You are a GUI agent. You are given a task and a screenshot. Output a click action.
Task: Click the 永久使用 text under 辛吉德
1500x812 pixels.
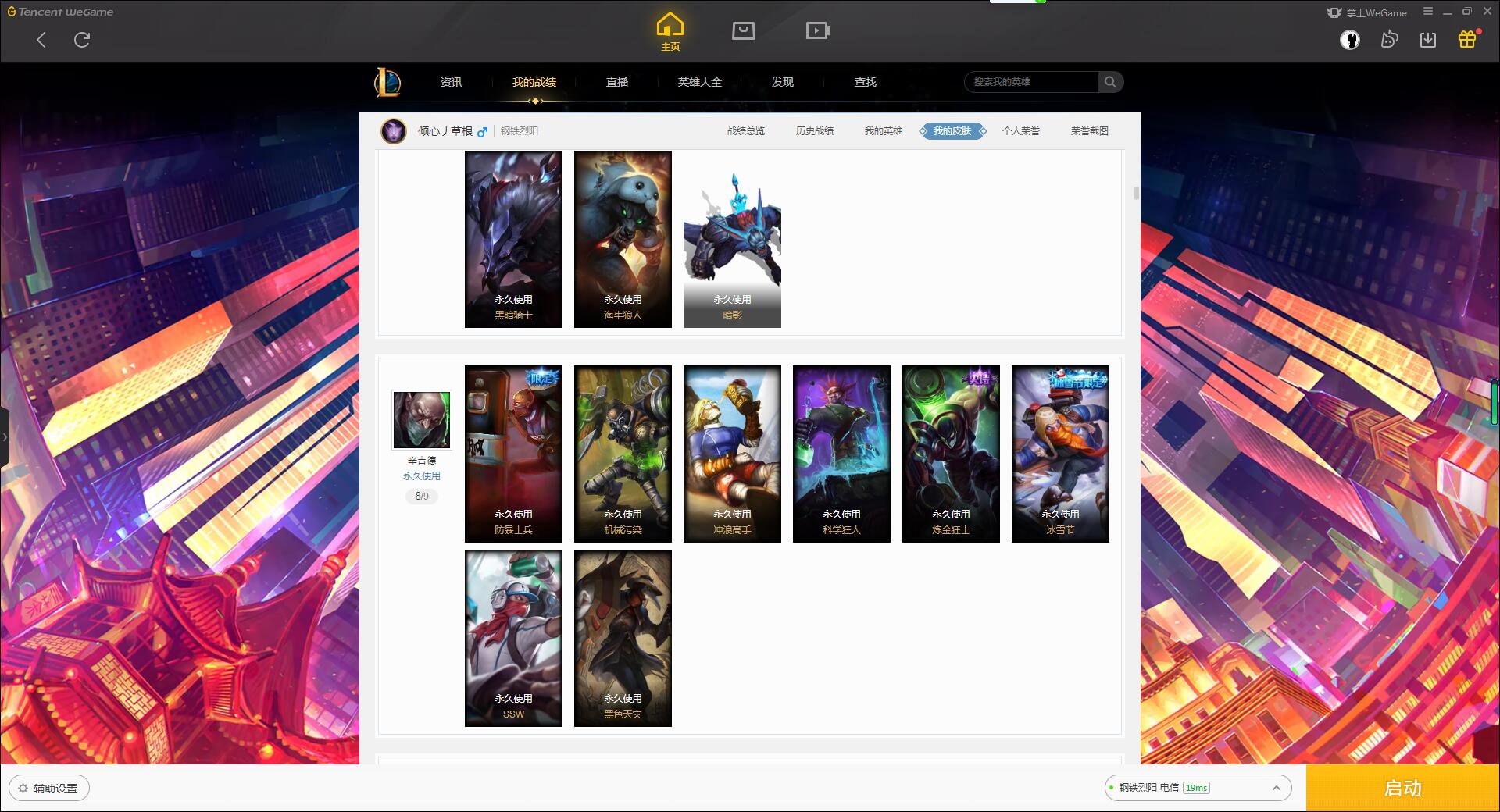[422, 475]
